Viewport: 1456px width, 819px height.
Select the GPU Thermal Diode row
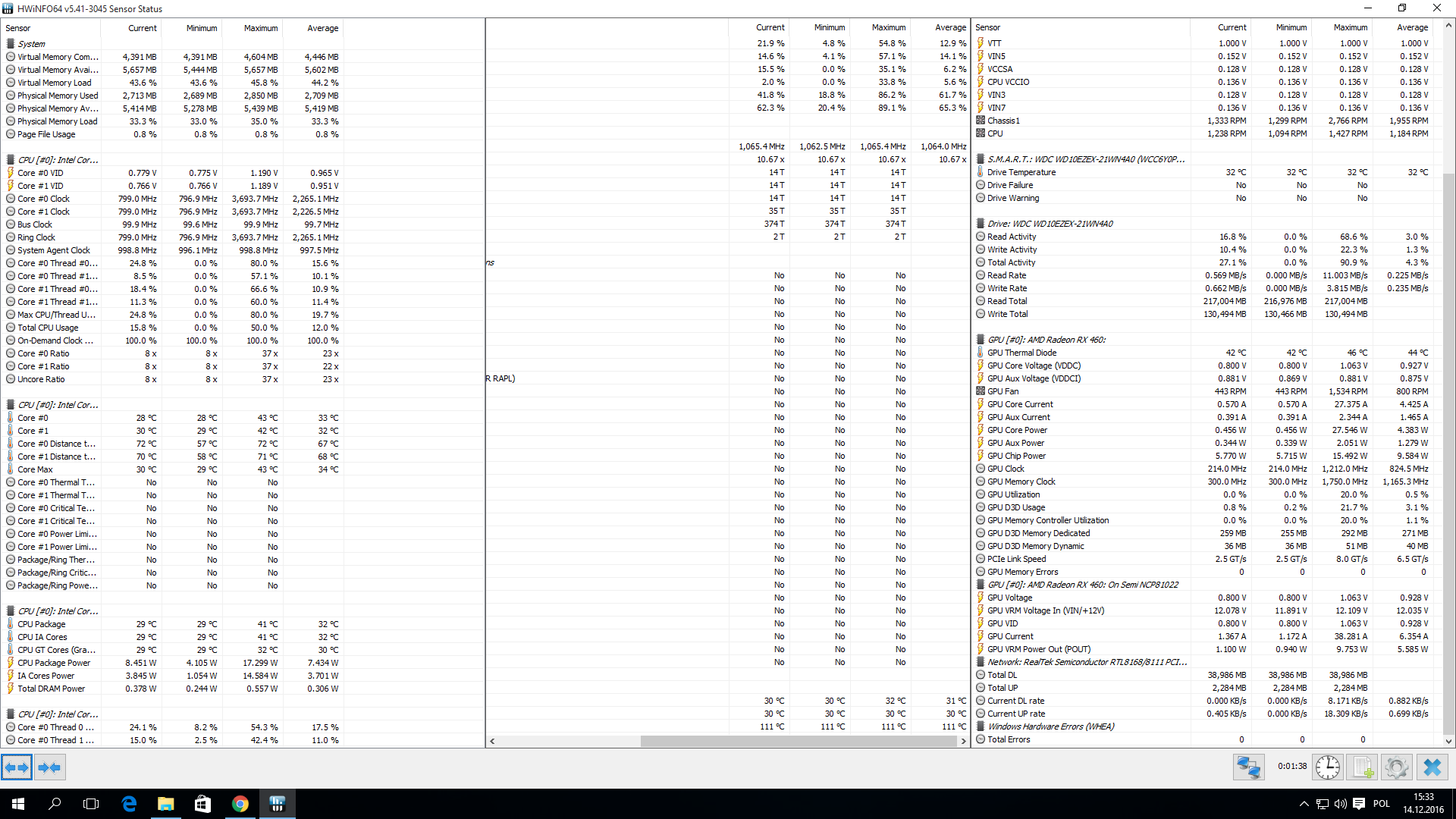(x=1021, y=353)
